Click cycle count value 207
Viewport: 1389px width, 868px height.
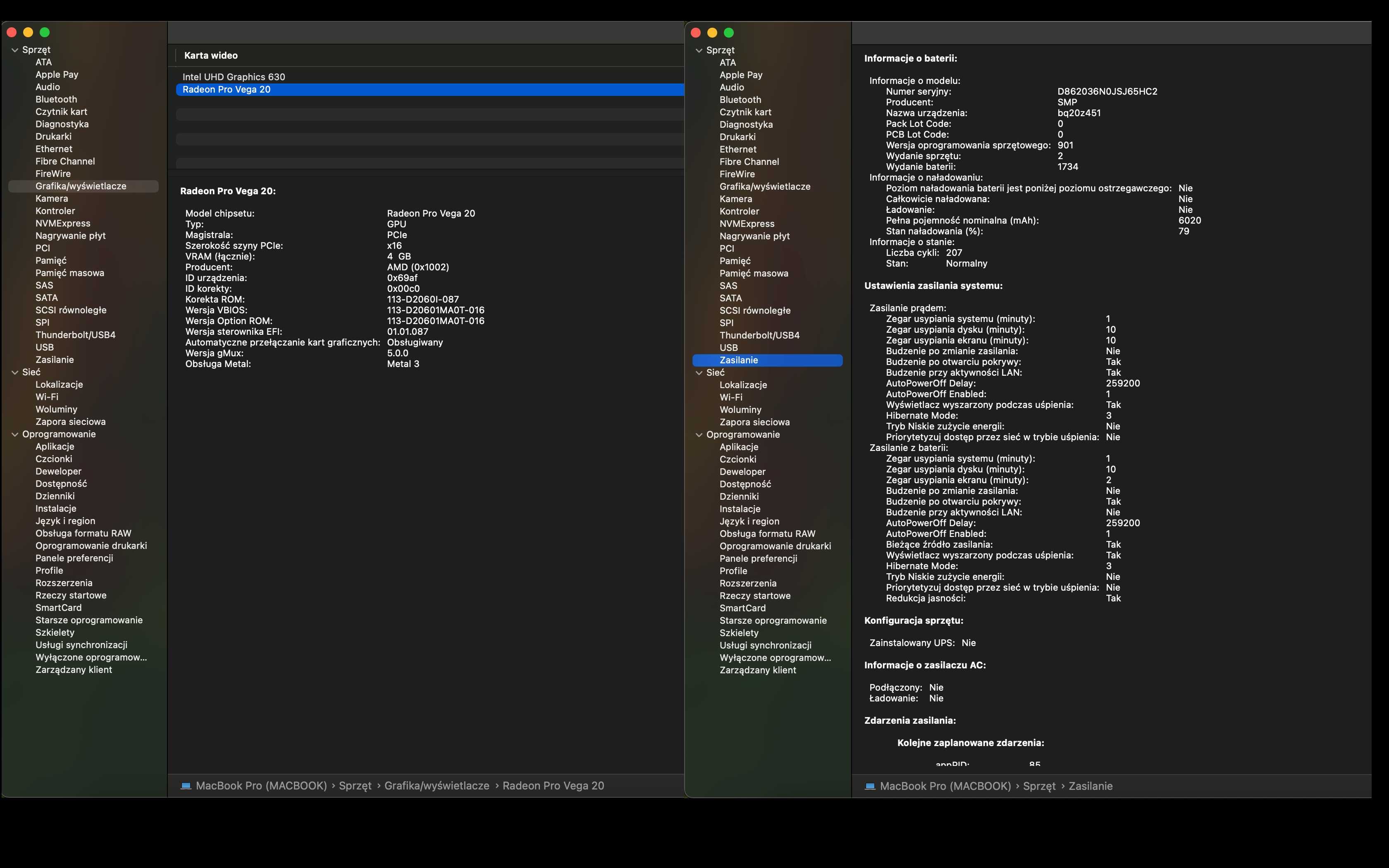(954, 253)
